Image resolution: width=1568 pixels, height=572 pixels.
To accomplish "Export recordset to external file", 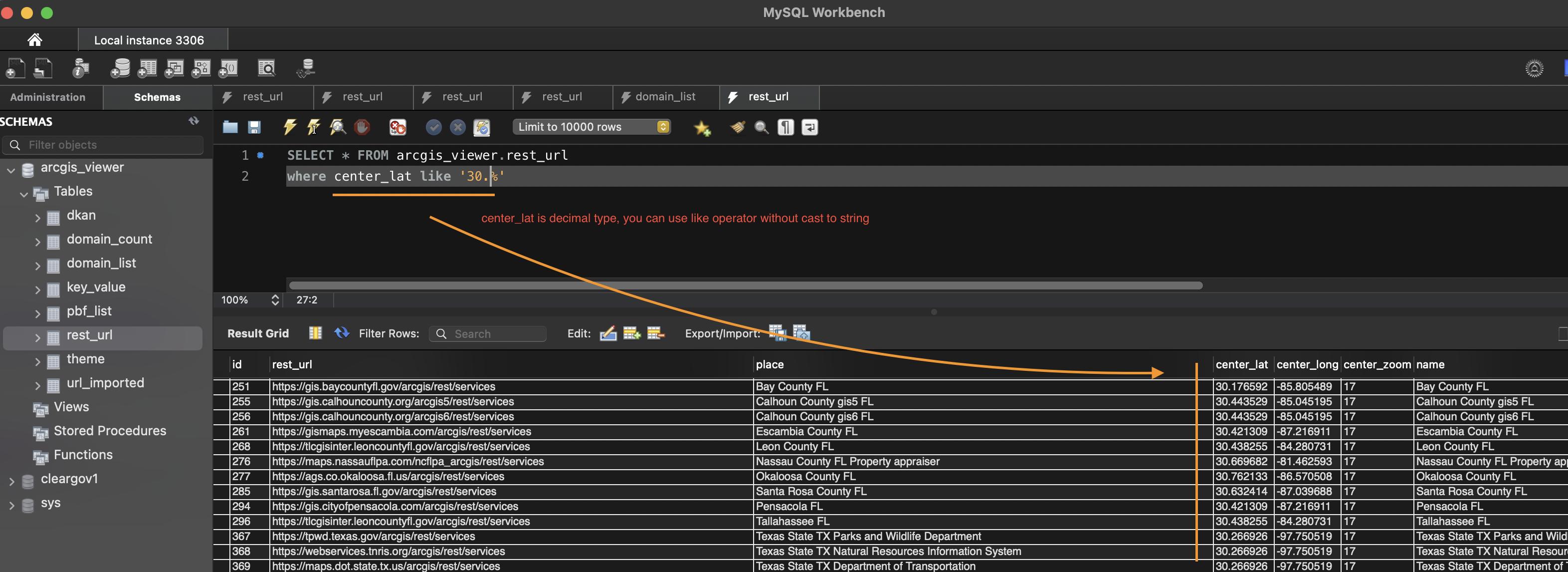I will [x=778, y=332].
